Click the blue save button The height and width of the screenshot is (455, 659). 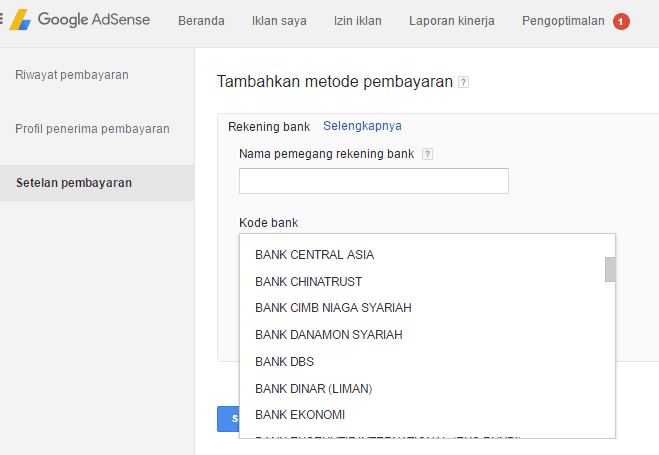coord(228,419)
